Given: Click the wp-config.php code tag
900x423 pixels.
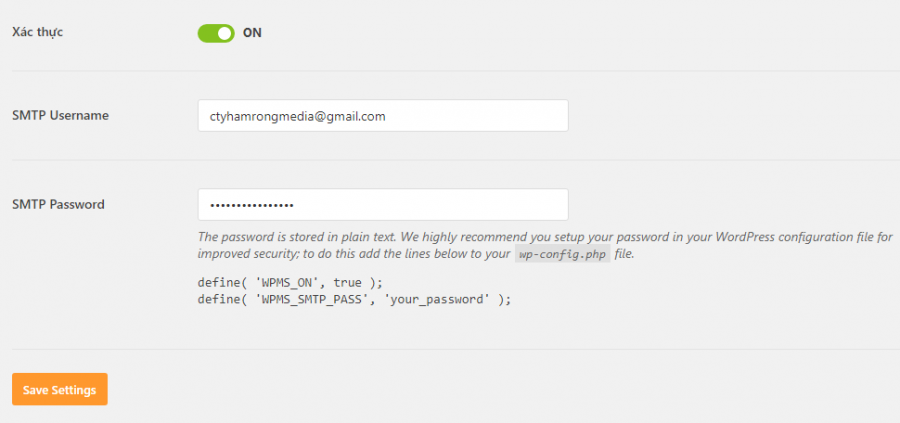Looking at the screenshot, I should (x=562, y=255).
